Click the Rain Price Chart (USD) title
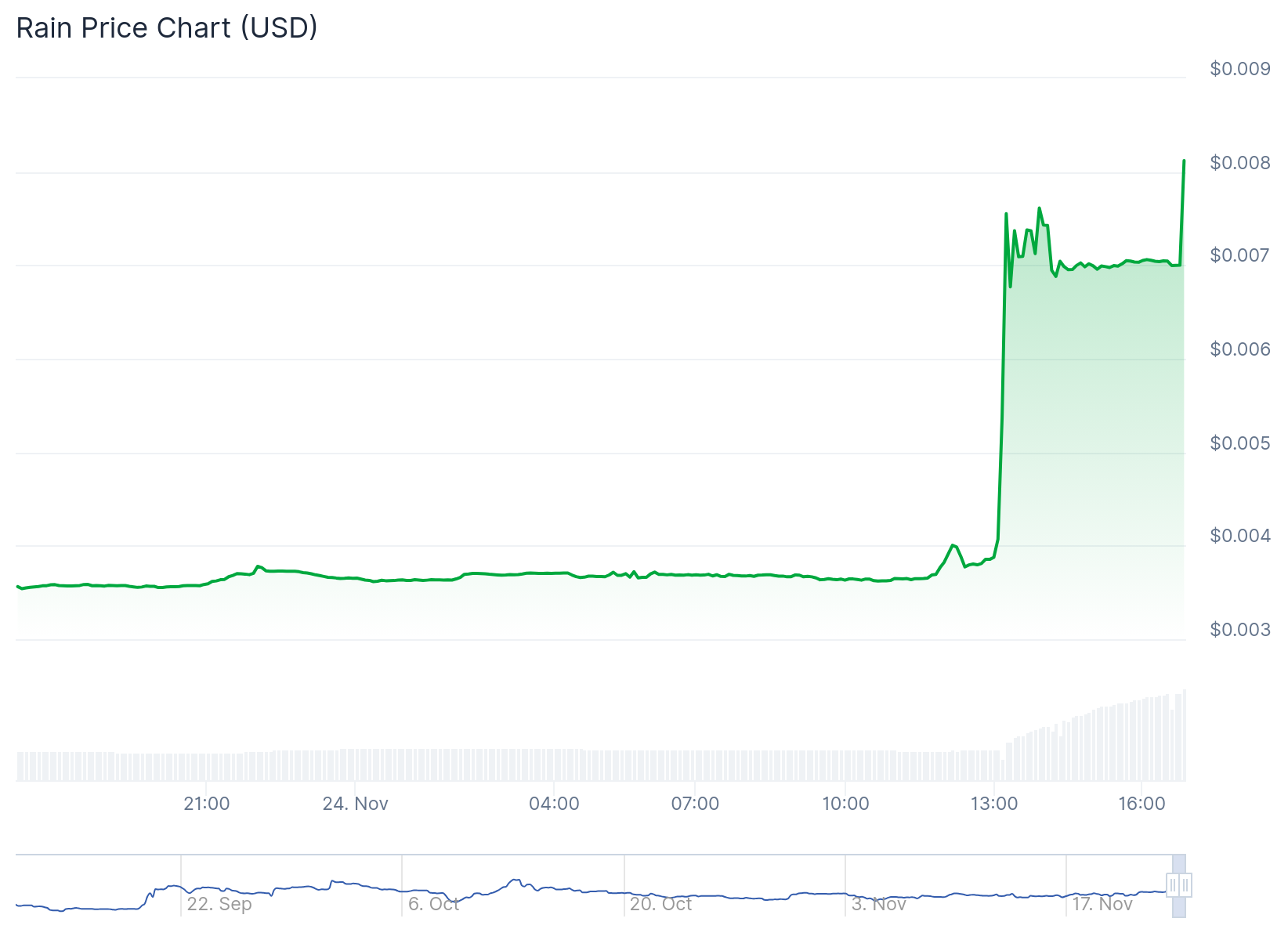The width and height of the screenshot is (1288, 940). point(167,28)
